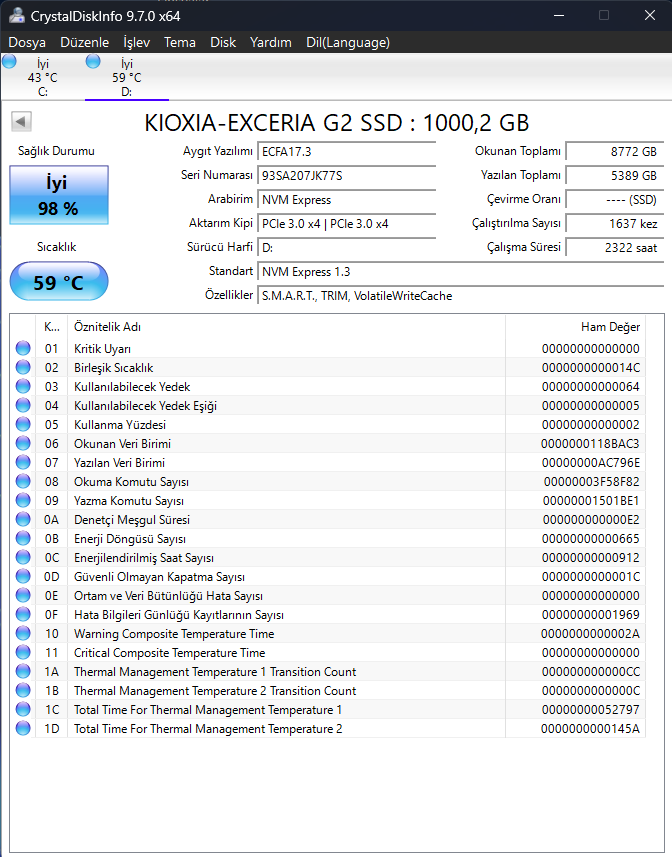Click status orb of Ortam ve Veri Bütünlüğü row
672x857 pixels.
tap(23, 595)
